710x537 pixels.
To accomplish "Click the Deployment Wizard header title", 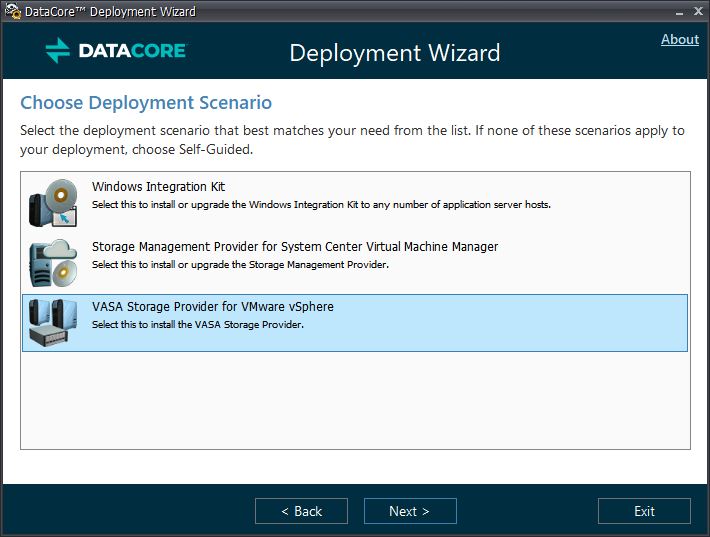I will 394,53.
